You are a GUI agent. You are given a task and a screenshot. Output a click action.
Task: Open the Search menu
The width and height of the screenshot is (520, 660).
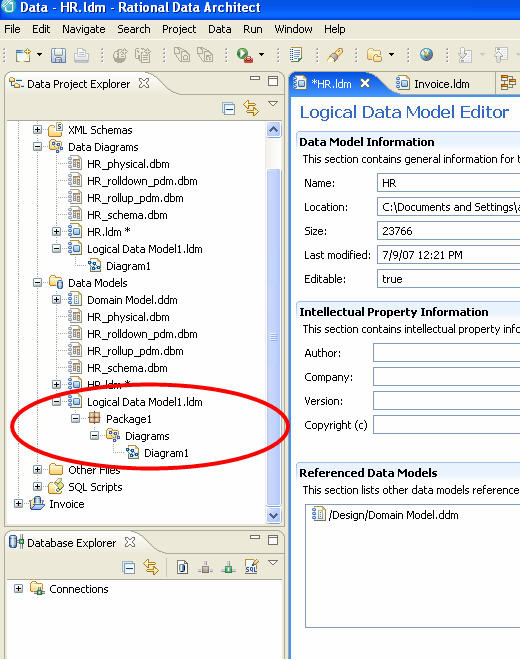point(134,29)
